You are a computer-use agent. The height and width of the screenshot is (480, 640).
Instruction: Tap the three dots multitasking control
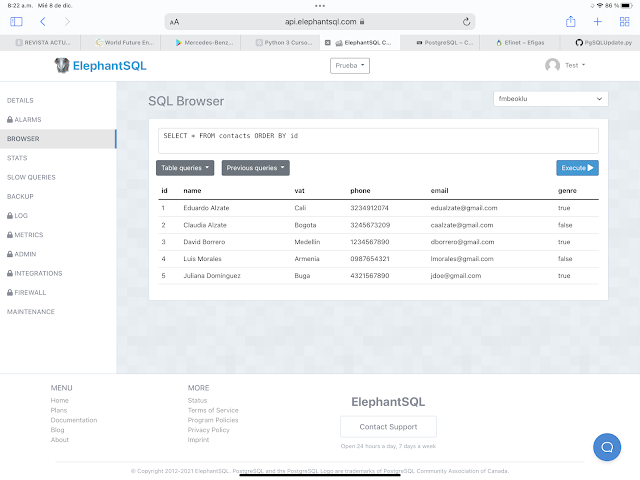coord(320,6)
